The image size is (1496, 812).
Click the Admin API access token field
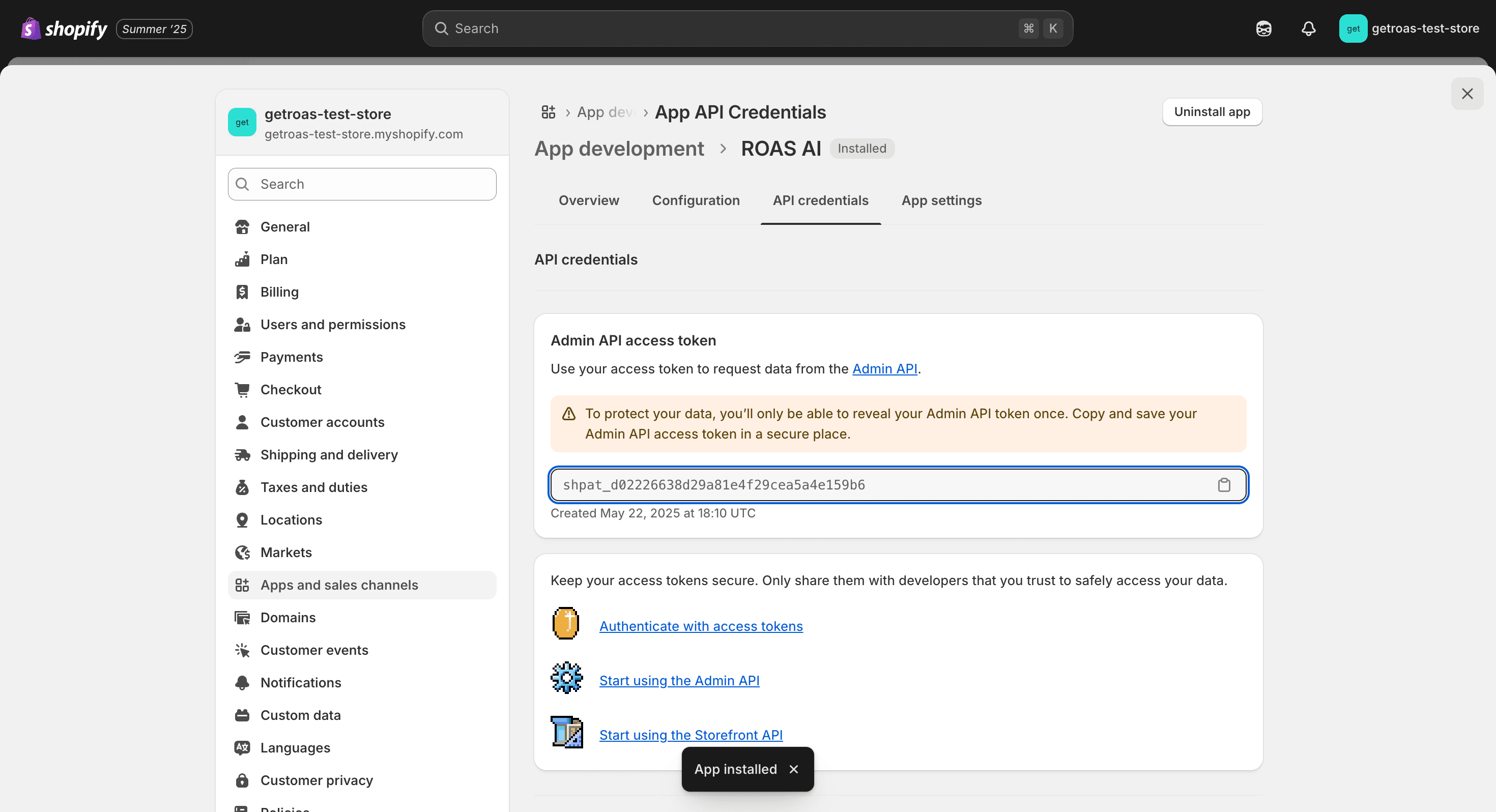(898, 484)
